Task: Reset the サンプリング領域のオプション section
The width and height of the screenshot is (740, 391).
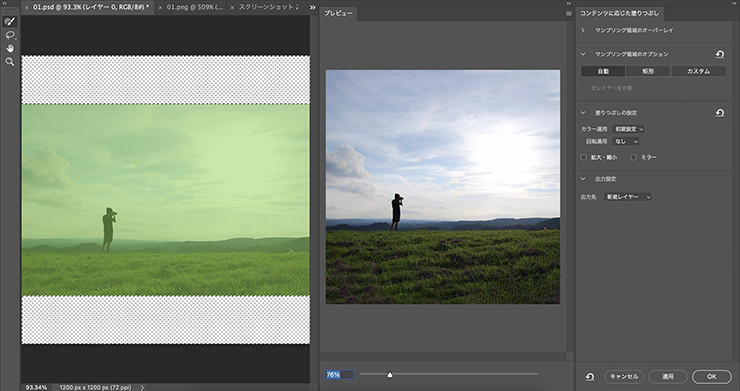Action: (720, 54)
